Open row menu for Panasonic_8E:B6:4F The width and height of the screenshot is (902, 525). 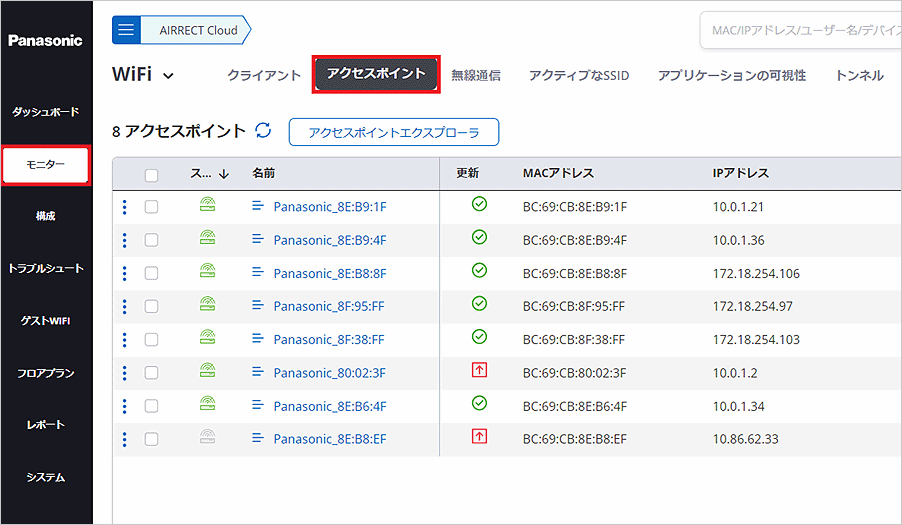pyautogui.click(x=125, y=407)
